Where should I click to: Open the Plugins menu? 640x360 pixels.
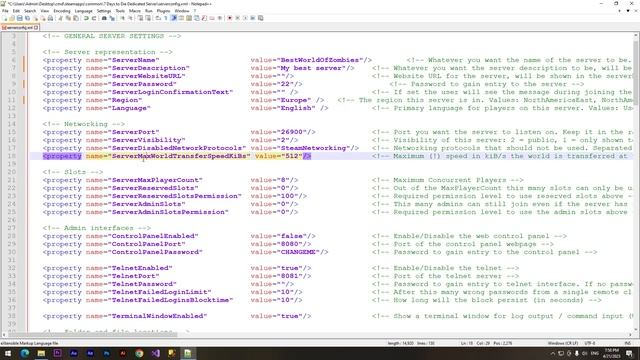click(163, 11)
